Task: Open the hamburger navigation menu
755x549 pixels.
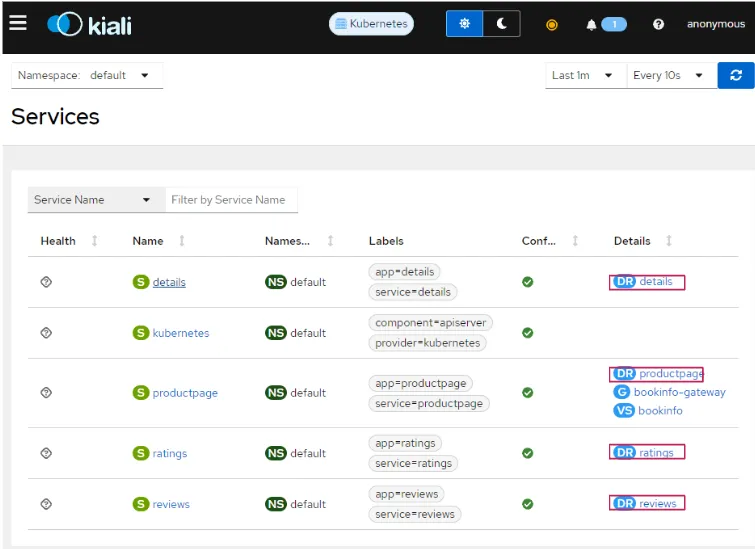Action: (x=18, y=23)
